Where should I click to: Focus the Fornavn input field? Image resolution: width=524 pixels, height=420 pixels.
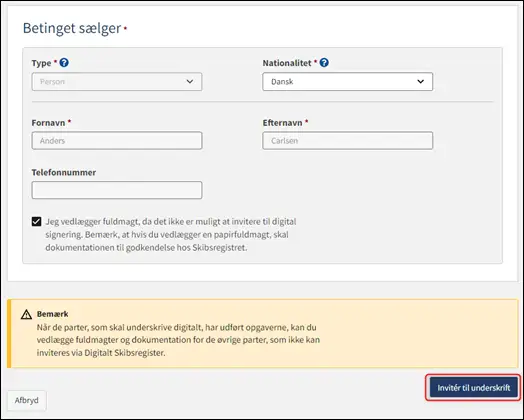[x=117, y=141]
